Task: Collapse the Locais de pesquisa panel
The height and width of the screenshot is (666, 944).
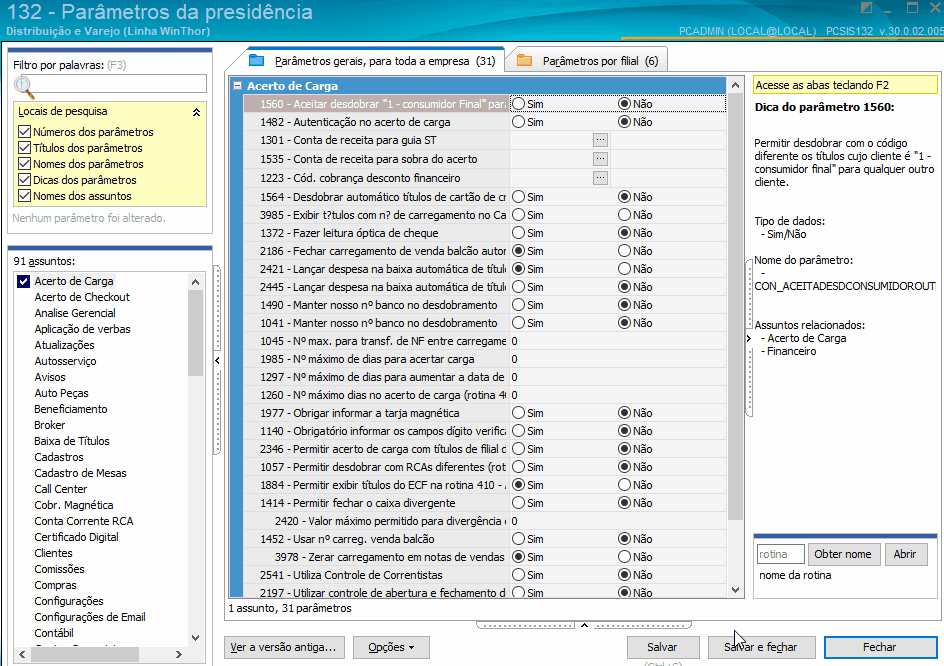Action: 196,112
